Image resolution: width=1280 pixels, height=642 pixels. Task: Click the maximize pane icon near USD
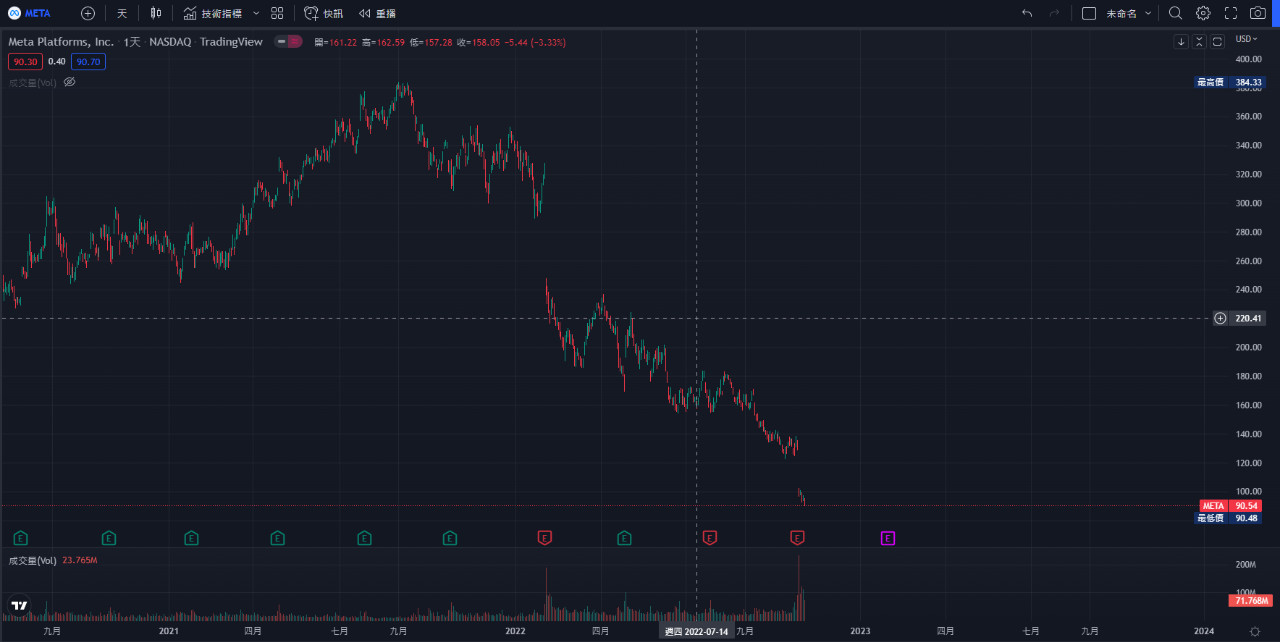1217,41
